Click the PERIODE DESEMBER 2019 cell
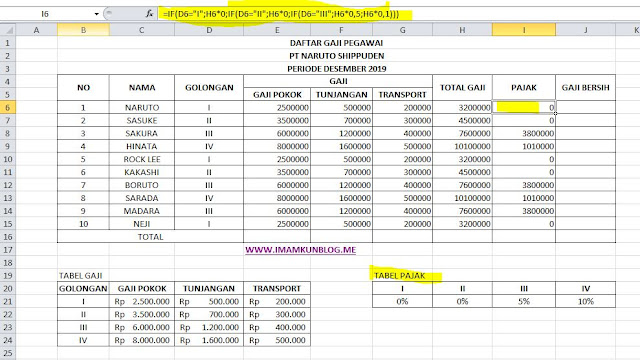Viewport: 640px width, 360px height. coord(336,69)
